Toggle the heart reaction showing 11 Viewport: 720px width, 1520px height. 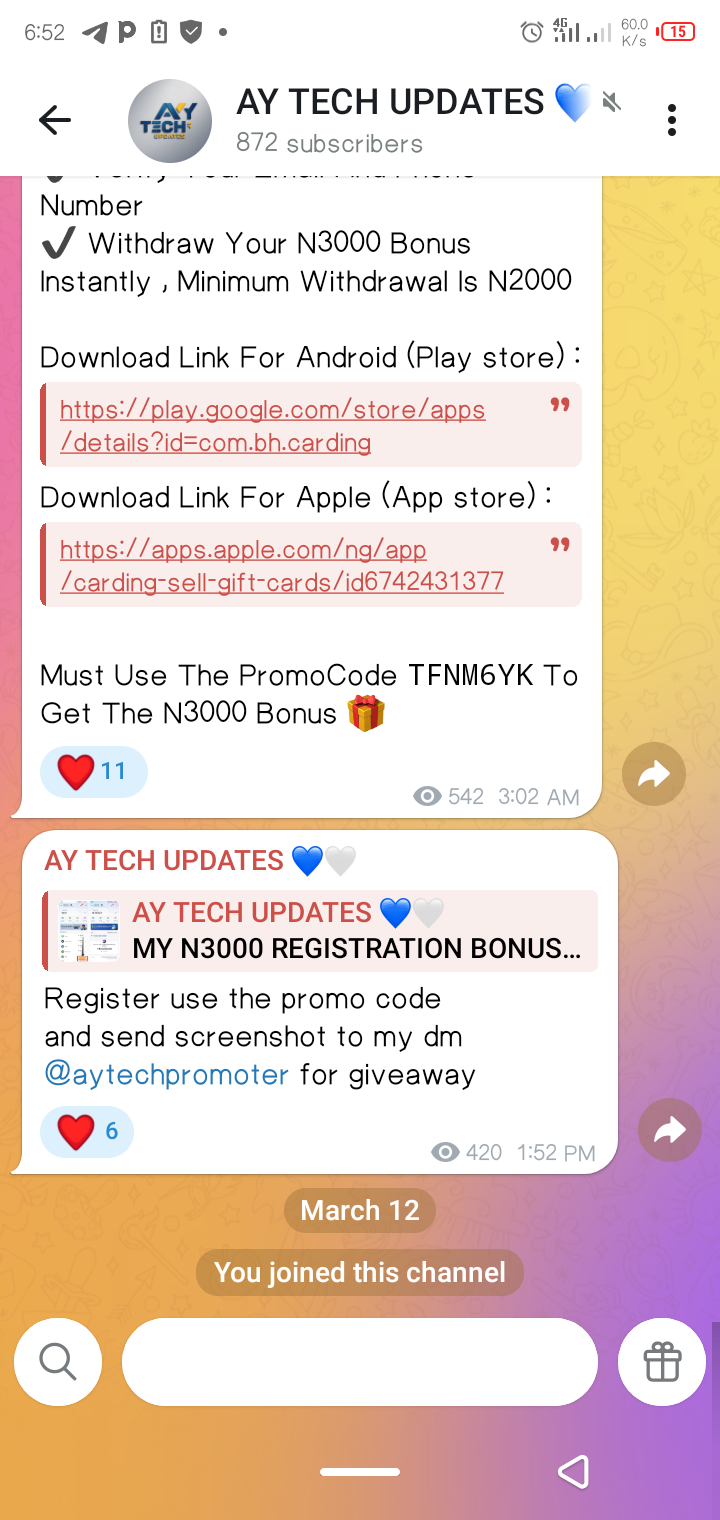click(x=94, y=771)
